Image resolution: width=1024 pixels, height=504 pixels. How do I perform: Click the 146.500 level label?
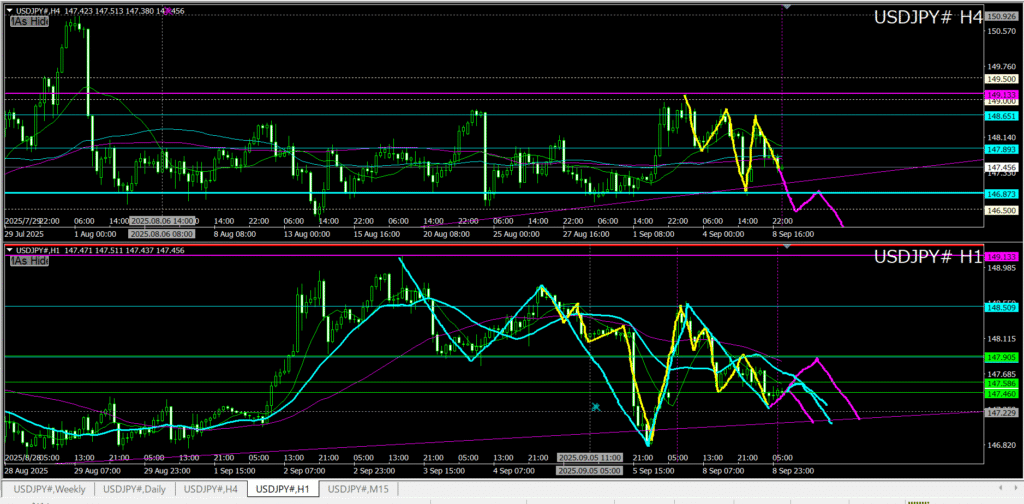coord(1001,210)
